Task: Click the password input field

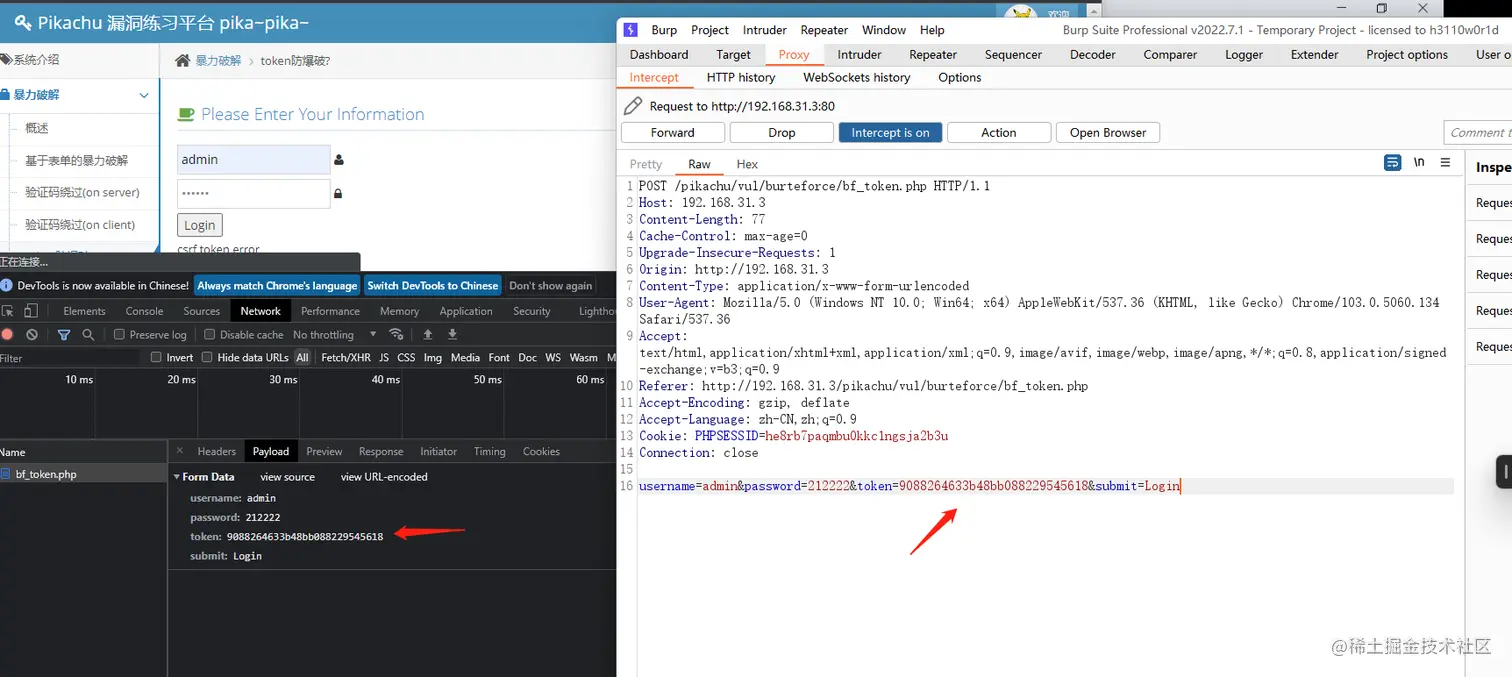Action: (x=254, y=194)
